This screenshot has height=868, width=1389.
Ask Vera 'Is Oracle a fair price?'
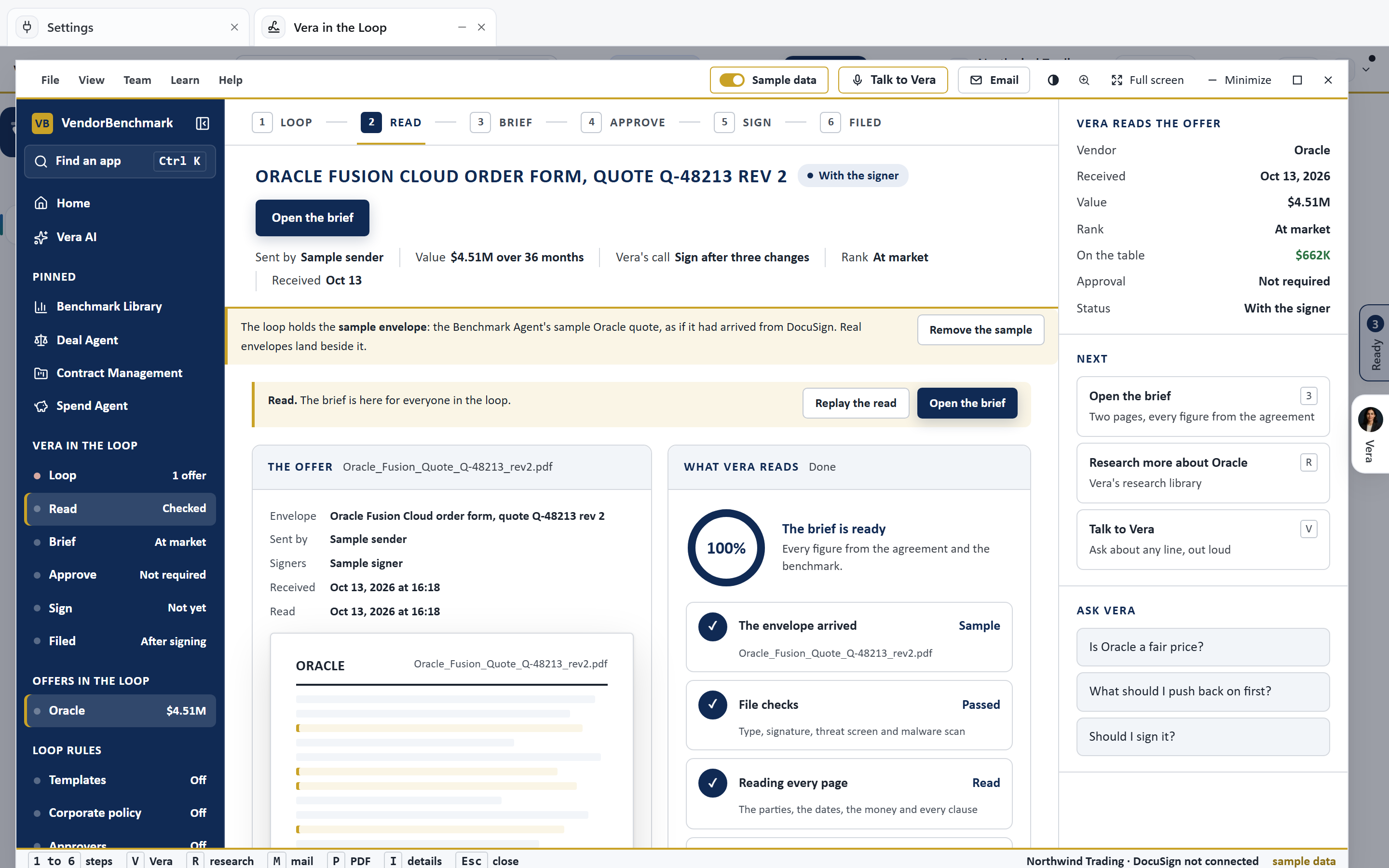[x=1202, y=646]
